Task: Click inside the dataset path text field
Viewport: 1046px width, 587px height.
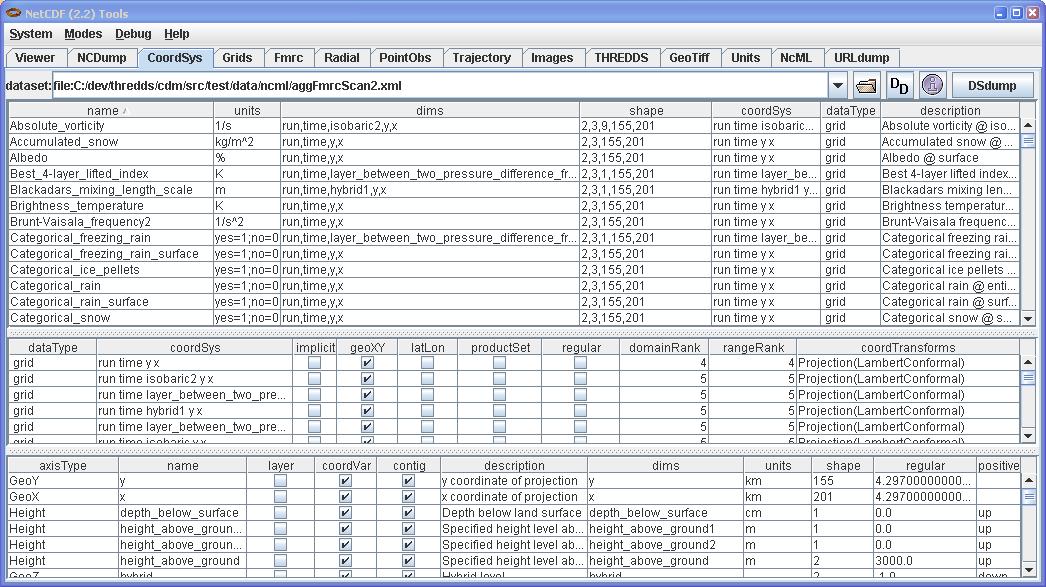Action: (x=440, y=86)
